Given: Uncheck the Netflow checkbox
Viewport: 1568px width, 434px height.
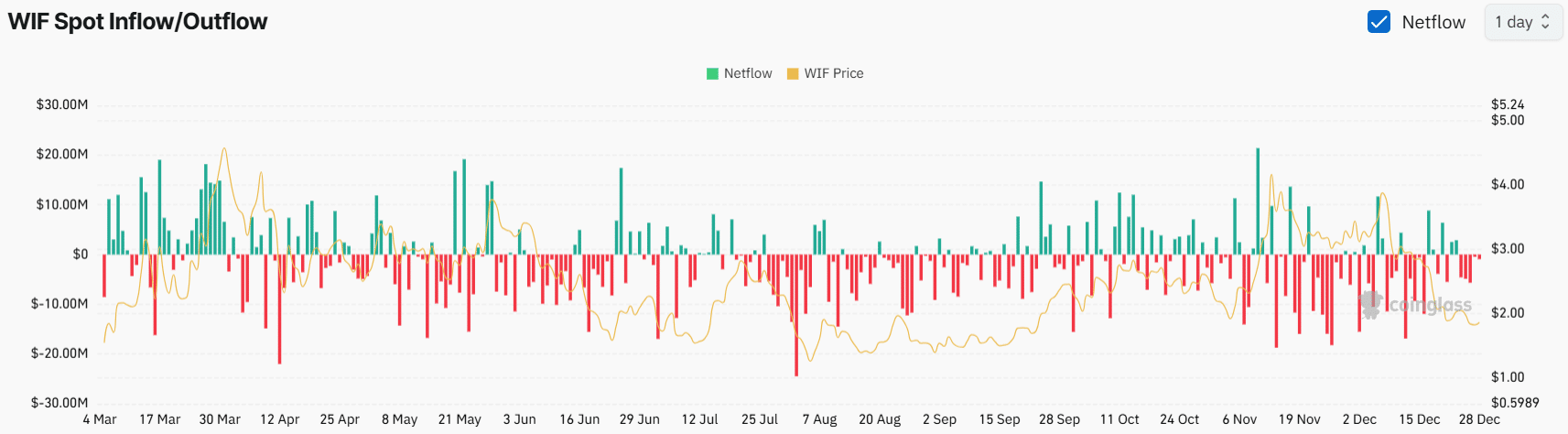Looking at the screenshot, I should pyautogui.click(x=1379, y=22).
